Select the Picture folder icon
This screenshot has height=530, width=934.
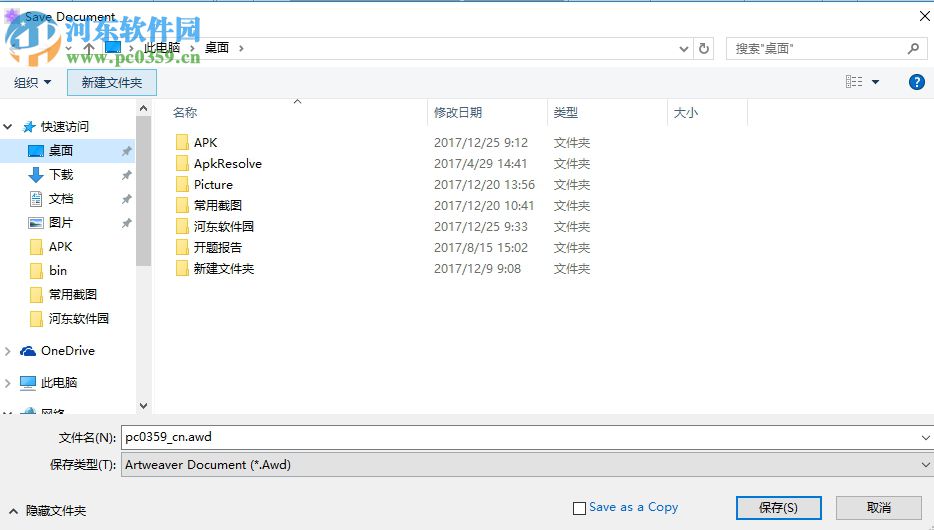pyautogui.click(x=182, y=185)
